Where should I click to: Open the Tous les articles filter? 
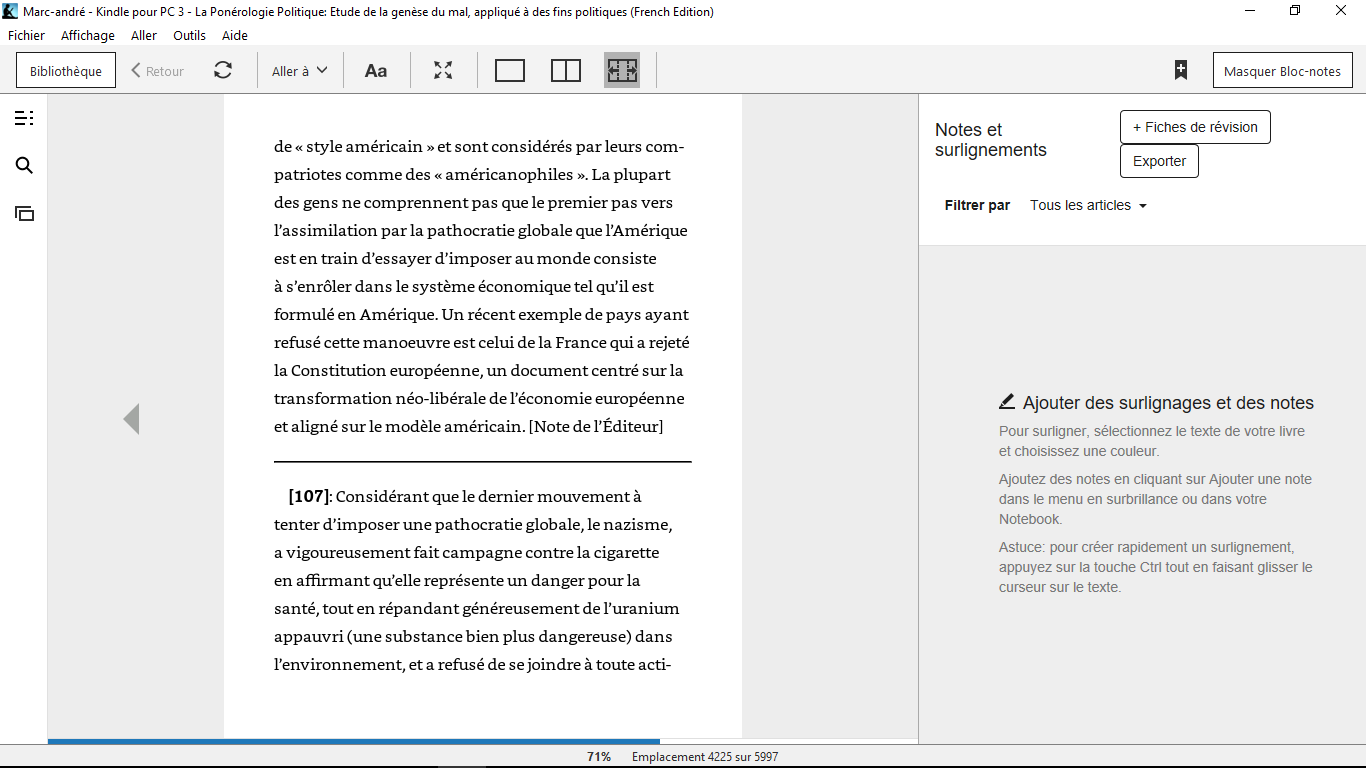(x=1088, y=205)
